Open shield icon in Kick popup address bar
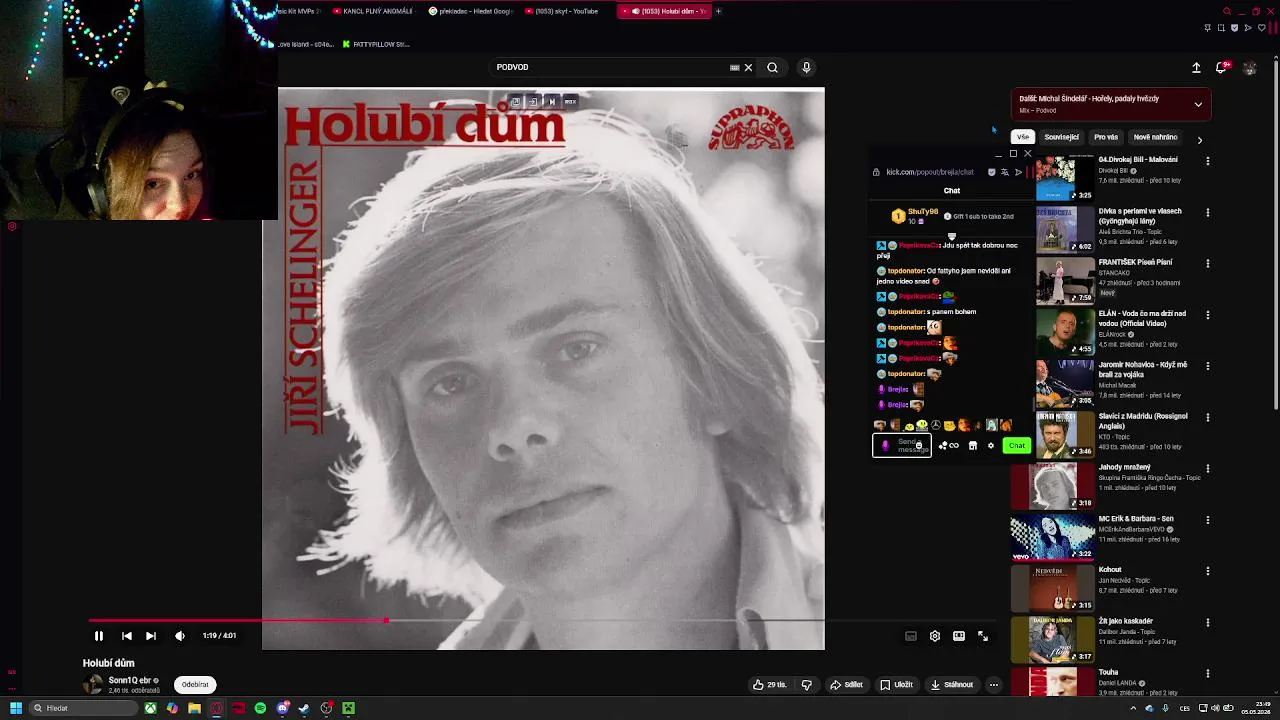The width and height of the screenshot is (1280, 720). (991, 172)
